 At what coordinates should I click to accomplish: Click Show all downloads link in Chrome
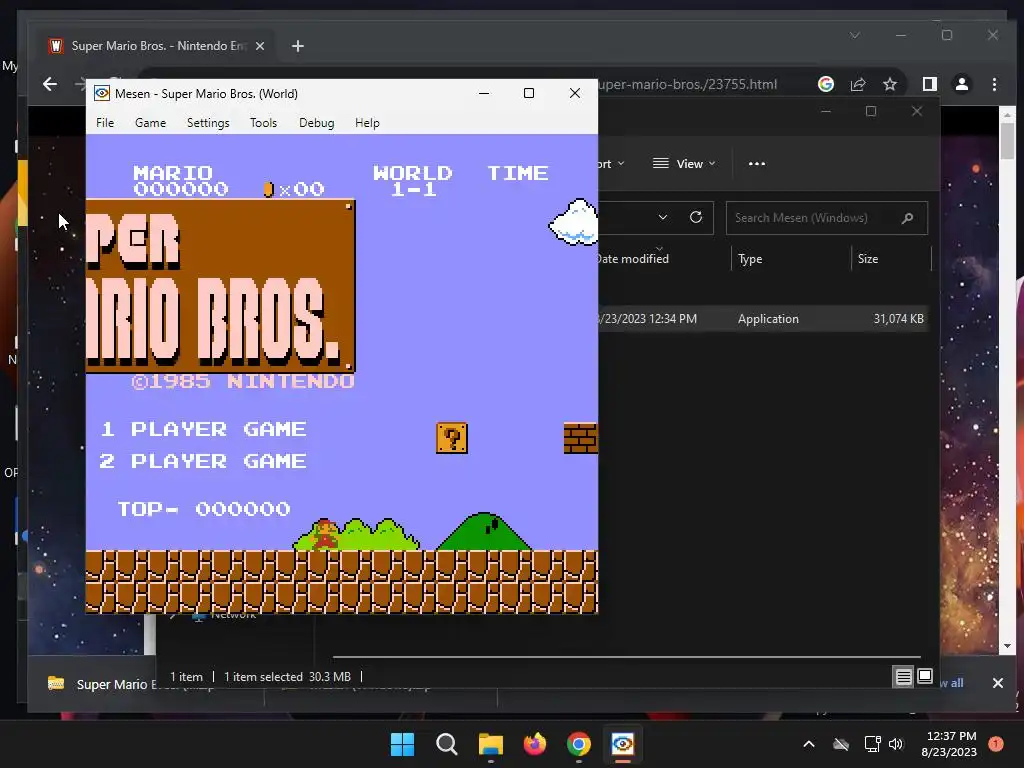click(953, 683)
